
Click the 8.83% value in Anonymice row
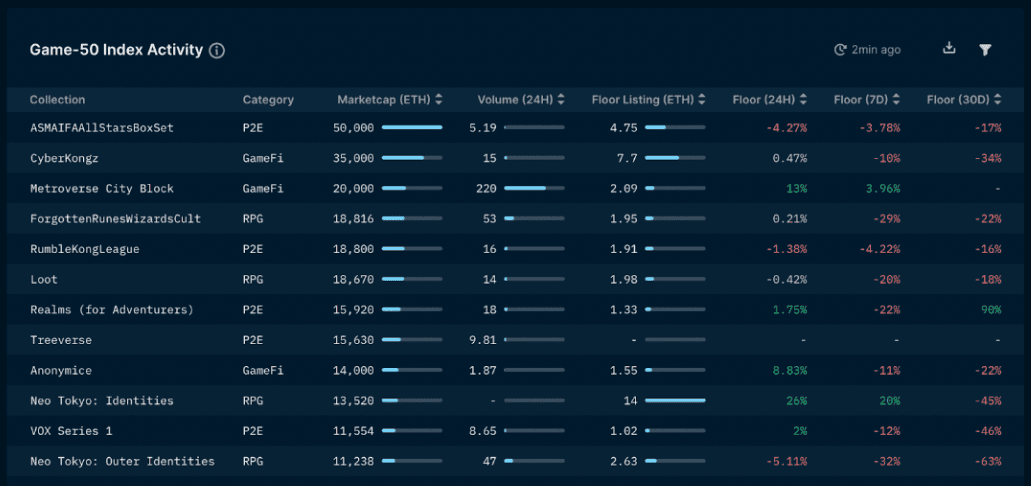click(x=790, y=370)
